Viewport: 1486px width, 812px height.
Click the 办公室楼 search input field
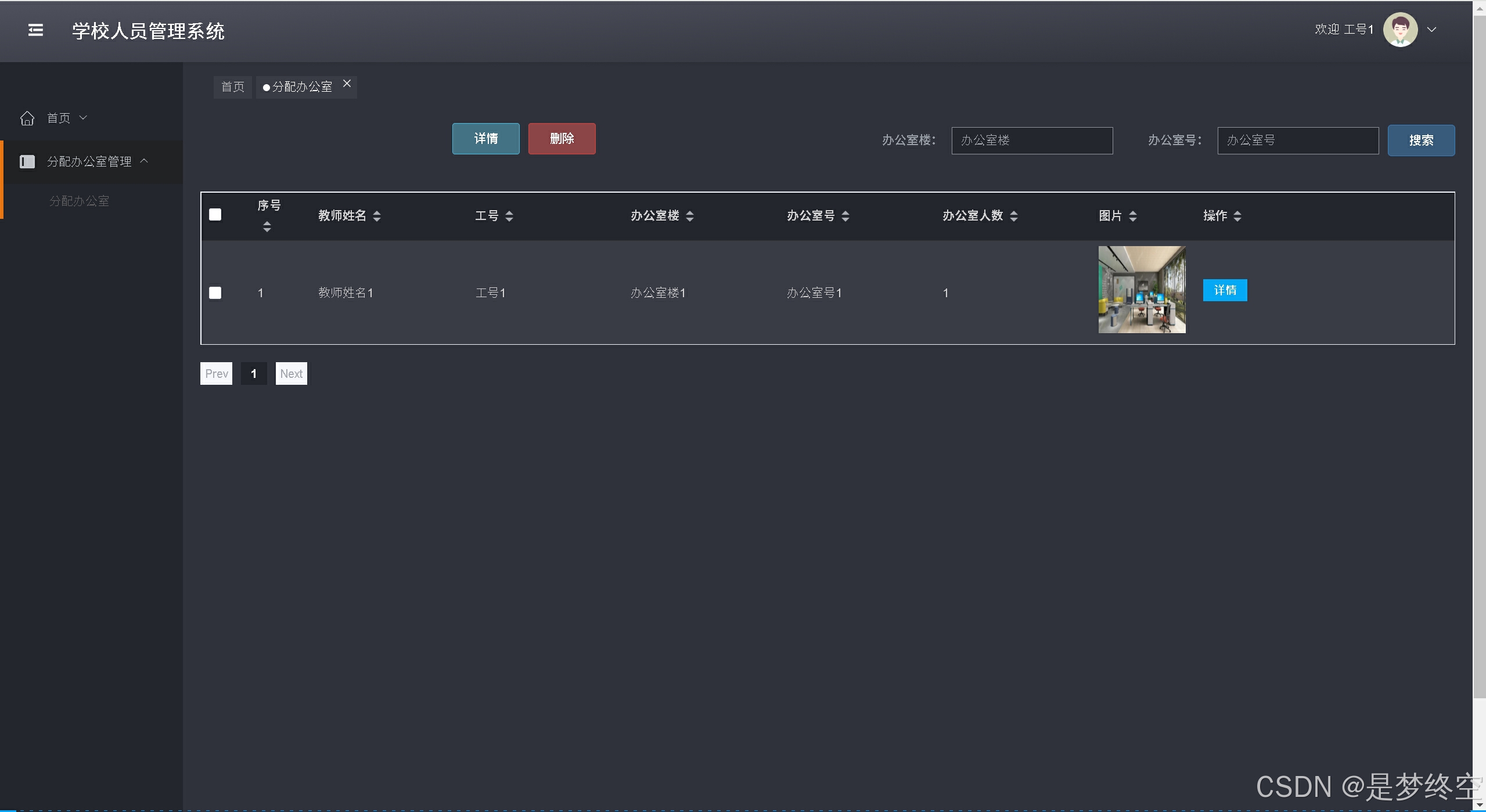click(1031, 140)
